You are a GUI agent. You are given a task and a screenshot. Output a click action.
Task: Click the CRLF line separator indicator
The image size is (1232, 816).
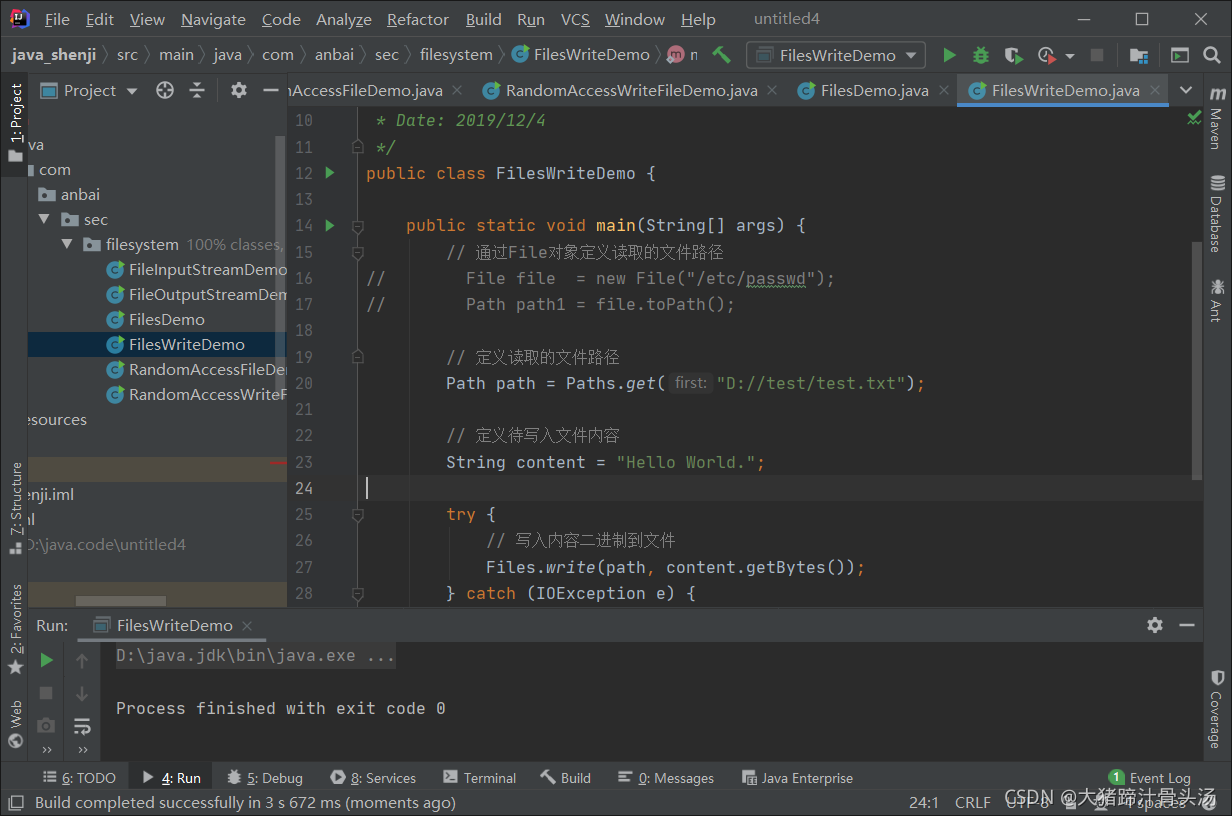coord(972,802)
